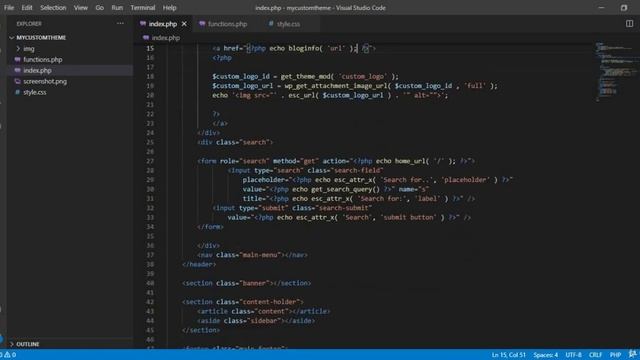Viewport: 640px width, 360px height.
Task: Click the minimap code overview
Action: pos(616,71)
